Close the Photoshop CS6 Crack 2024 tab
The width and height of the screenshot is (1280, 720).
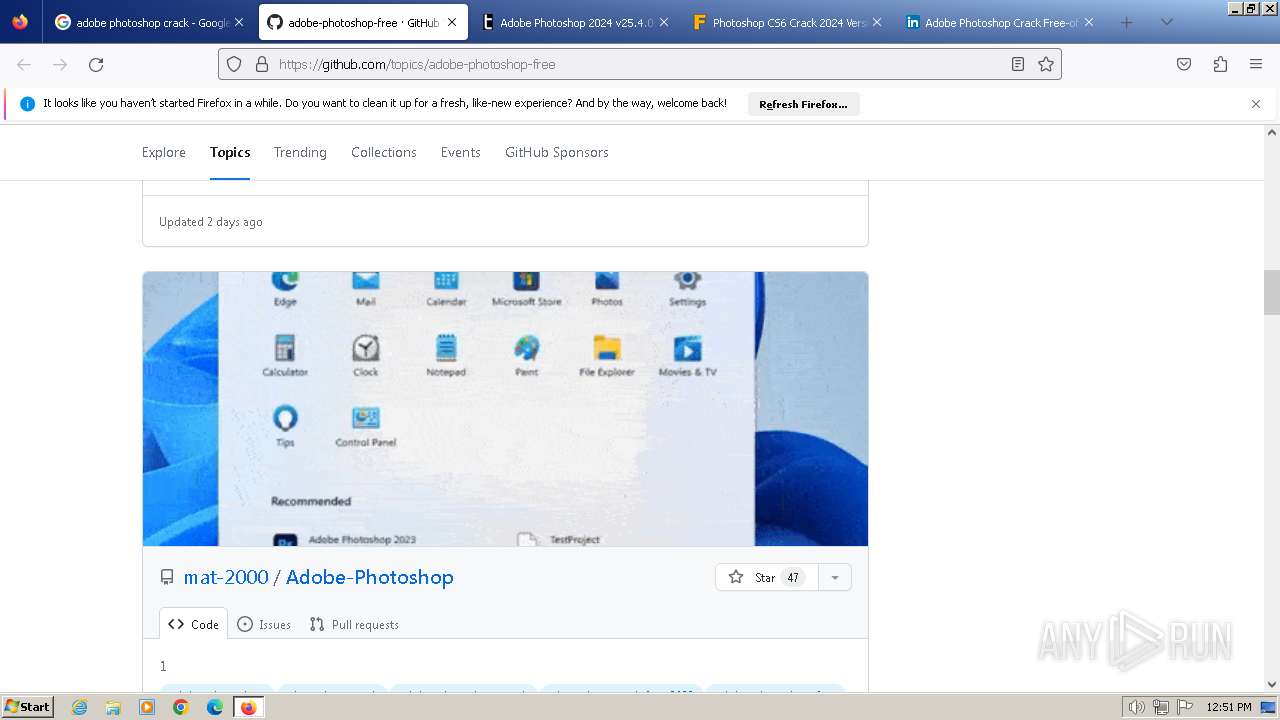877,22
